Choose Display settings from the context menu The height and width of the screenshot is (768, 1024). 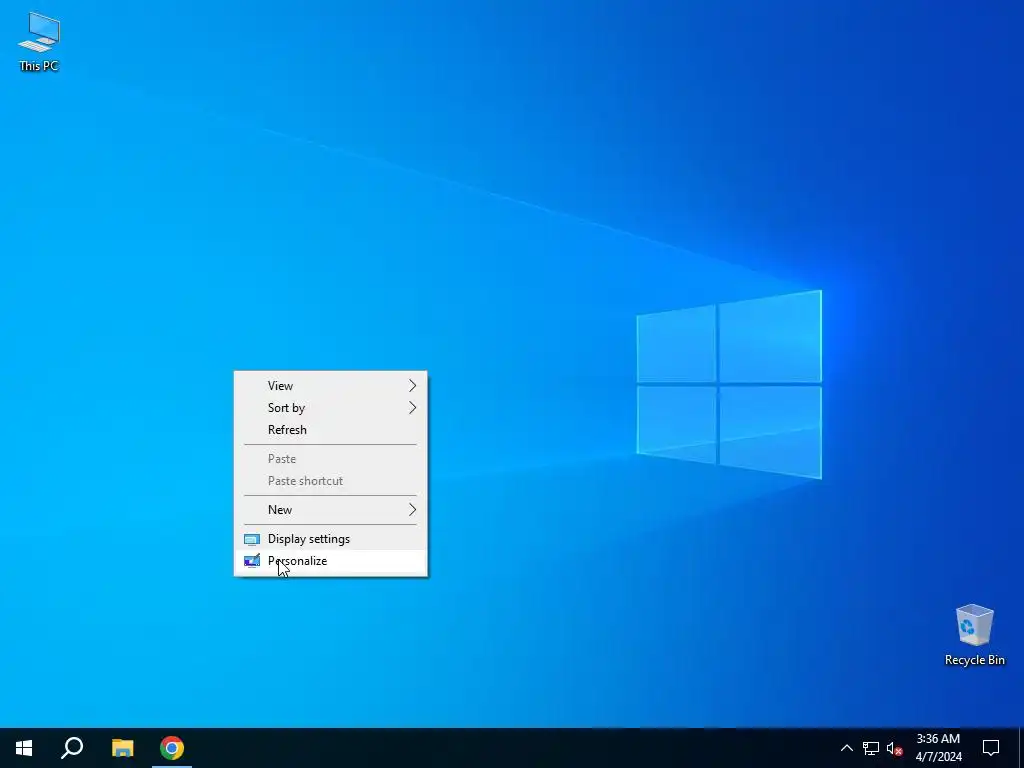(330, 539)
